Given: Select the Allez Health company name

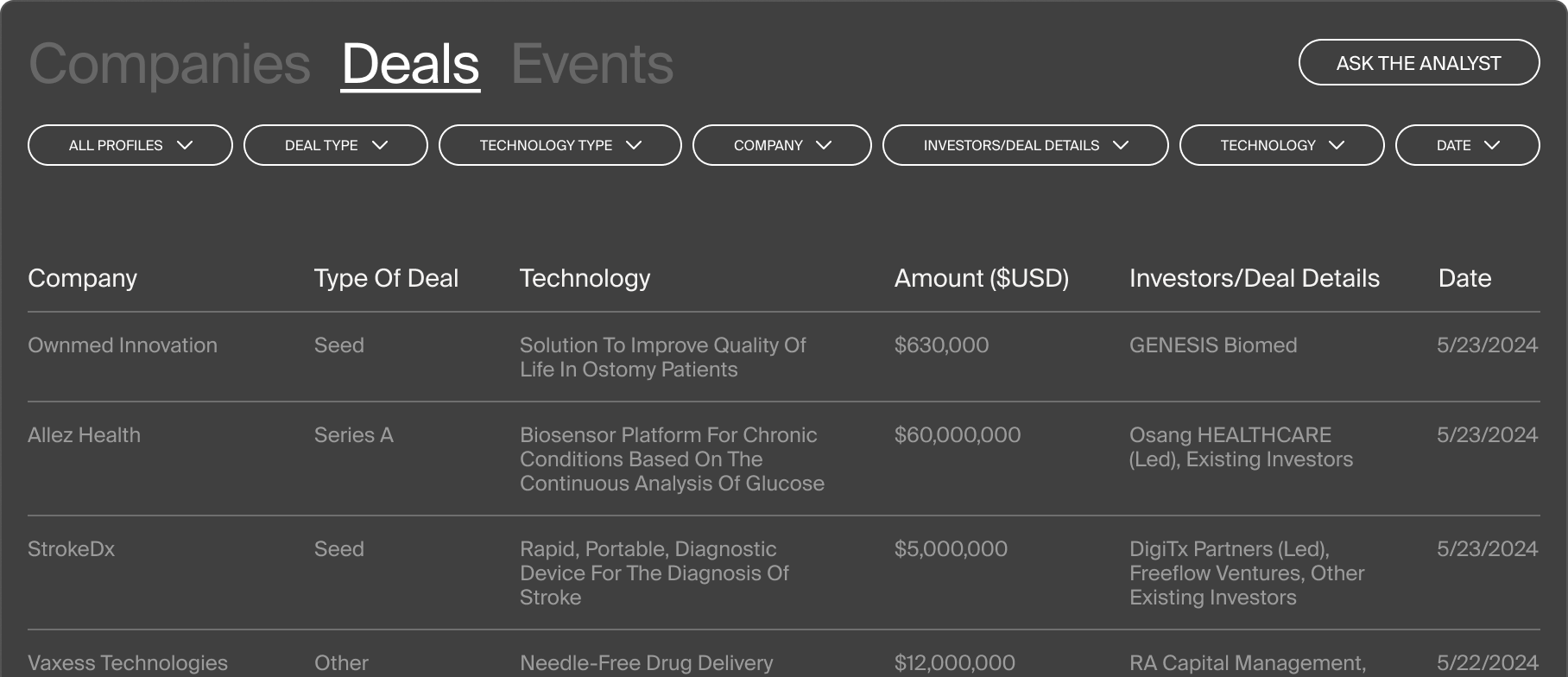Looking at the screenshot, I should click(x=84, y=434).
